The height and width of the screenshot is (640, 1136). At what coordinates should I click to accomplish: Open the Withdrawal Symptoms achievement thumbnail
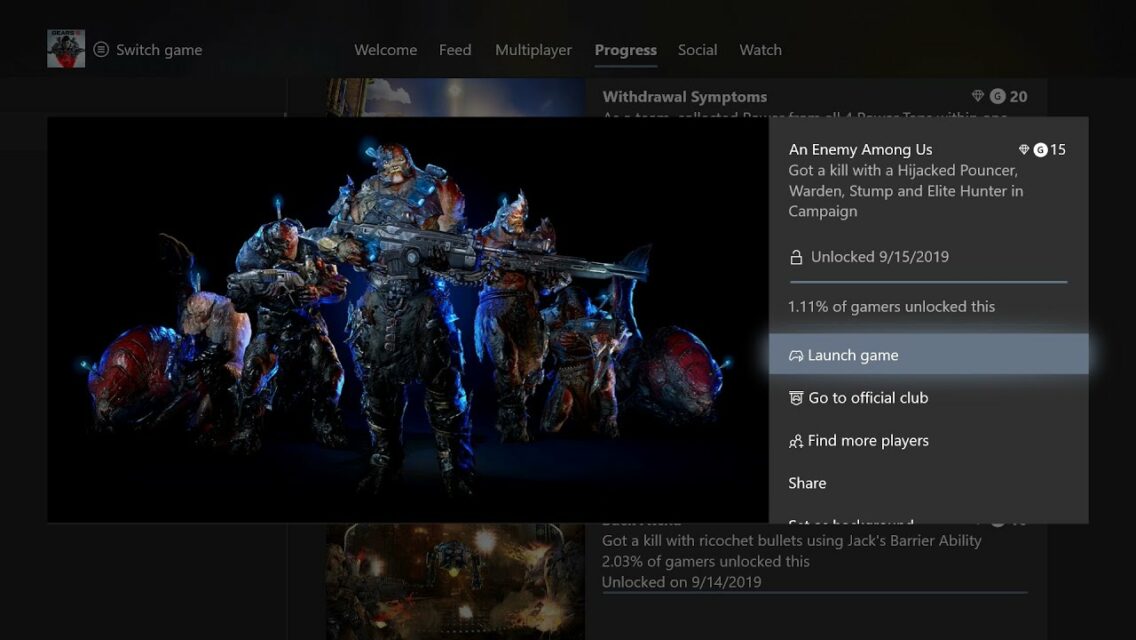[455, 98]
